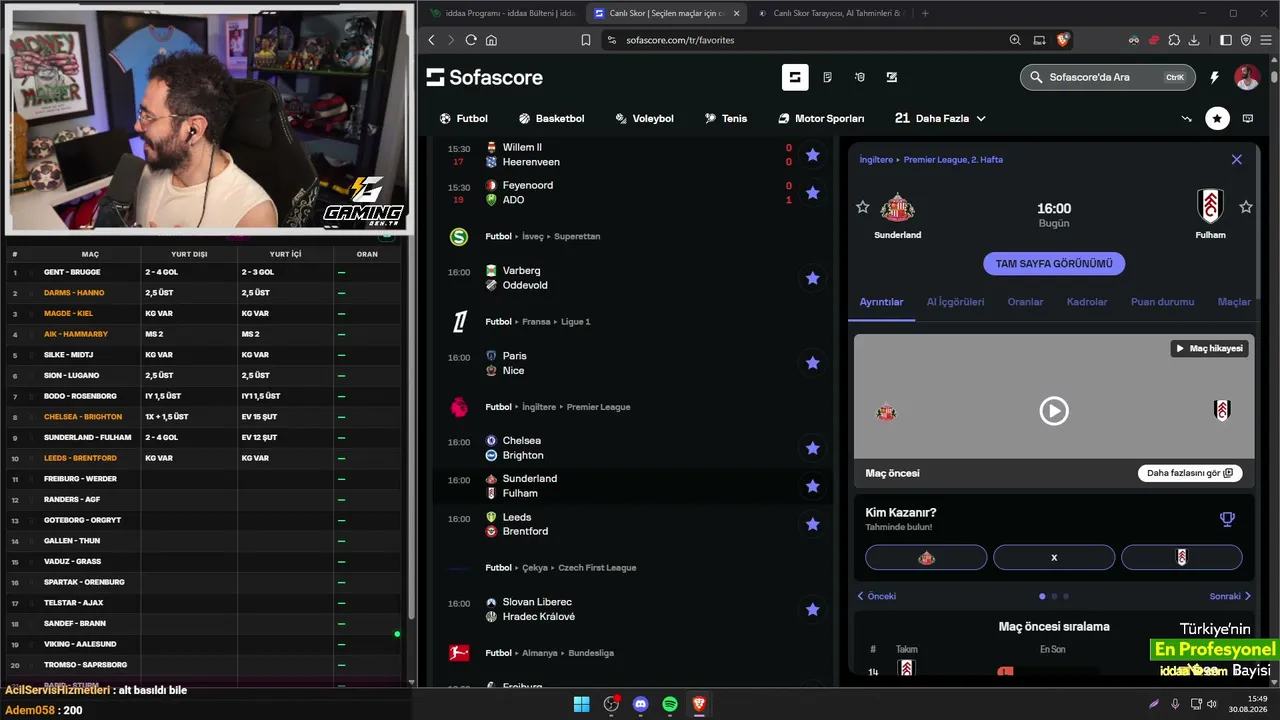Switch to the Kadrolar tab

(x=1087, y=302)
